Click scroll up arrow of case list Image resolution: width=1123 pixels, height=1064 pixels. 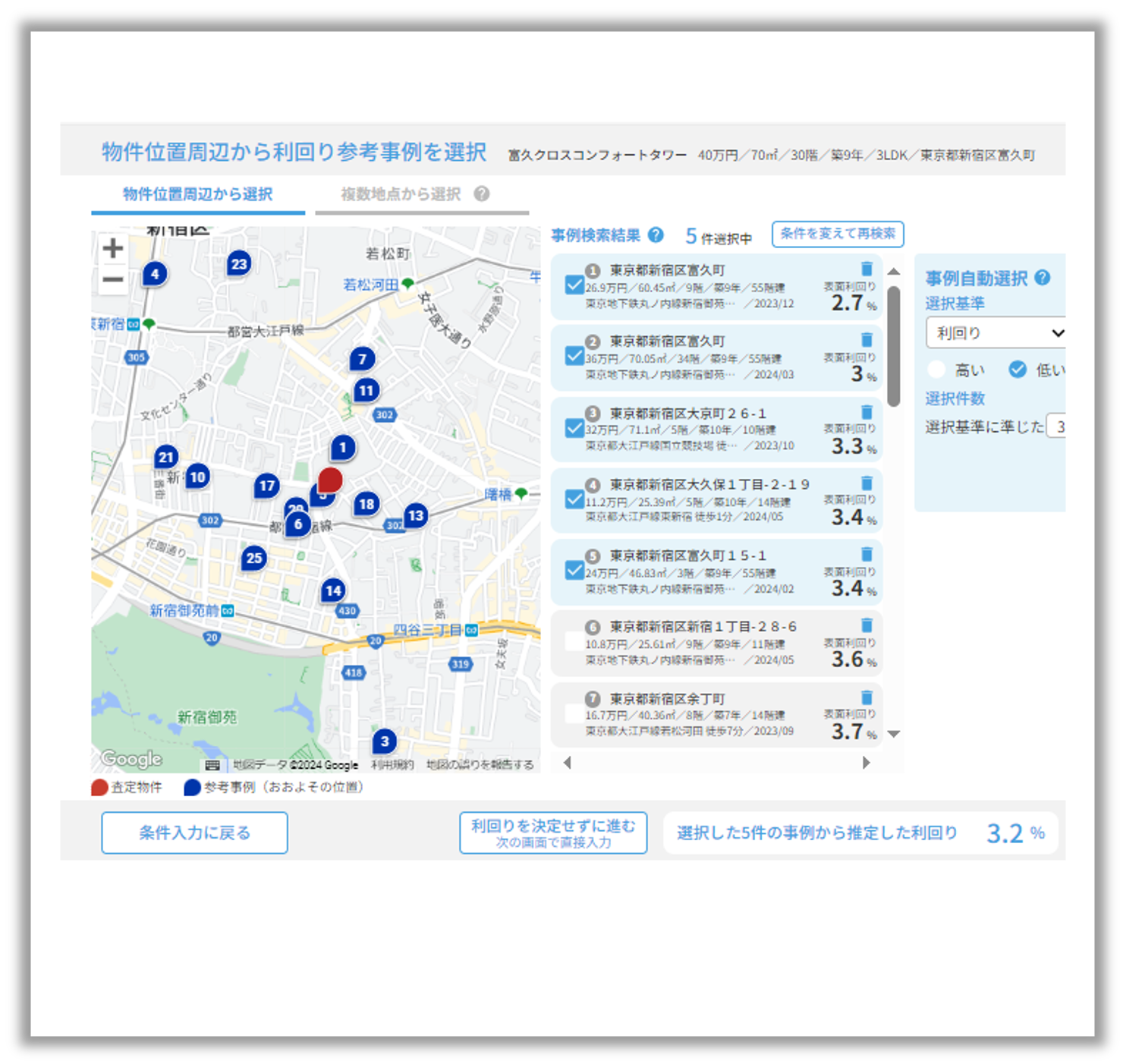click(x=894, y=271)
